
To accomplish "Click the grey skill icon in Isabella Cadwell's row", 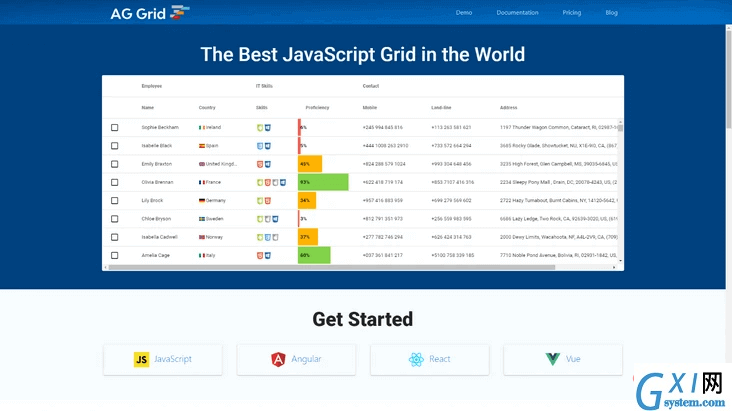I will click(x=275, y=237).
